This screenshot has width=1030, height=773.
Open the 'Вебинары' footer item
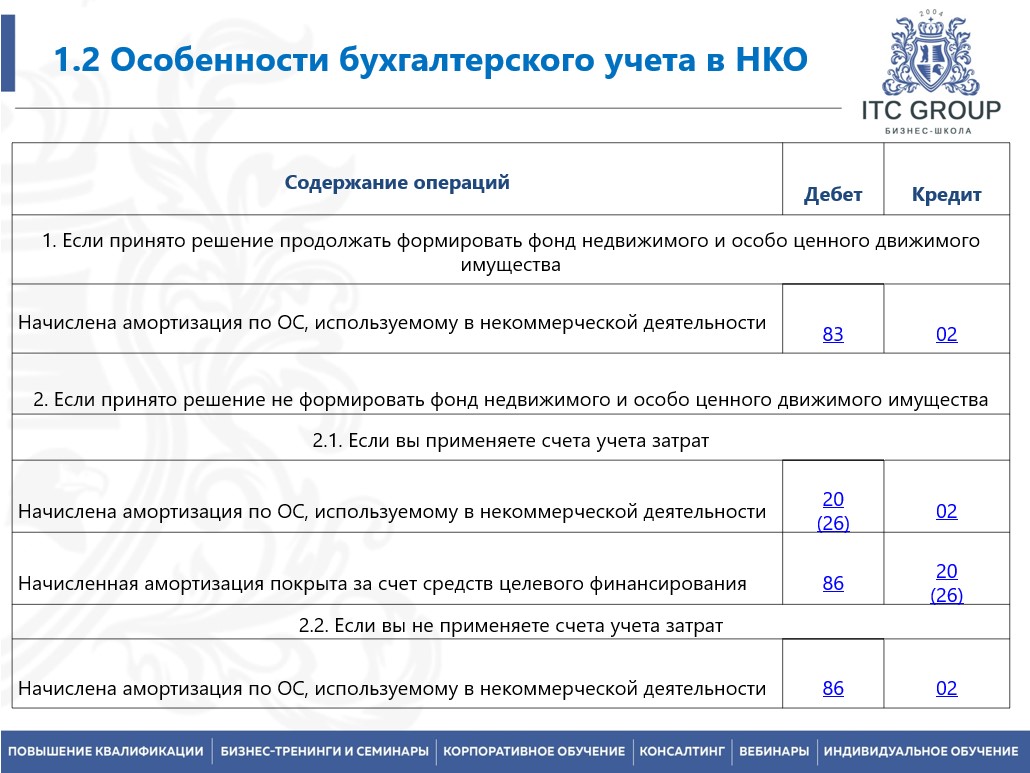[x=774, y=751]
